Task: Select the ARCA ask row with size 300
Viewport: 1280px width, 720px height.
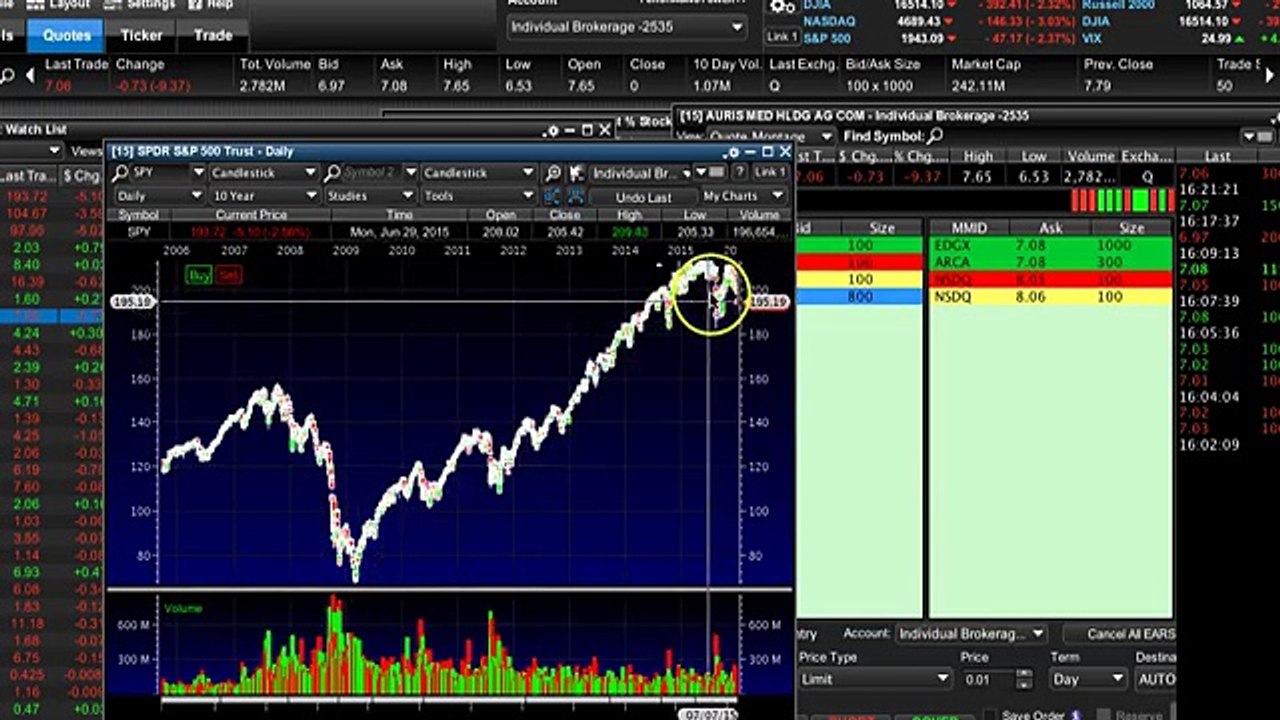Action: point(1050,262)
